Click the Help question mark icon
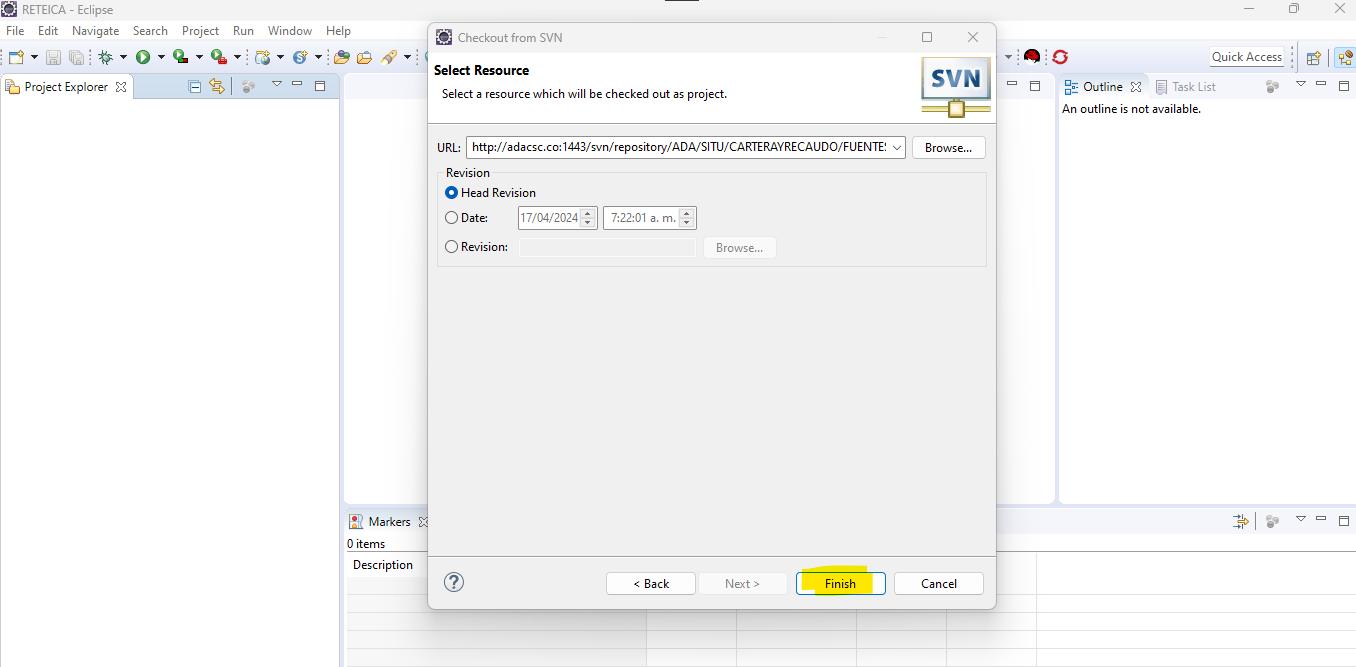Image resolution: width=1356 pixels, height=667 pixels. pos(454,582)
